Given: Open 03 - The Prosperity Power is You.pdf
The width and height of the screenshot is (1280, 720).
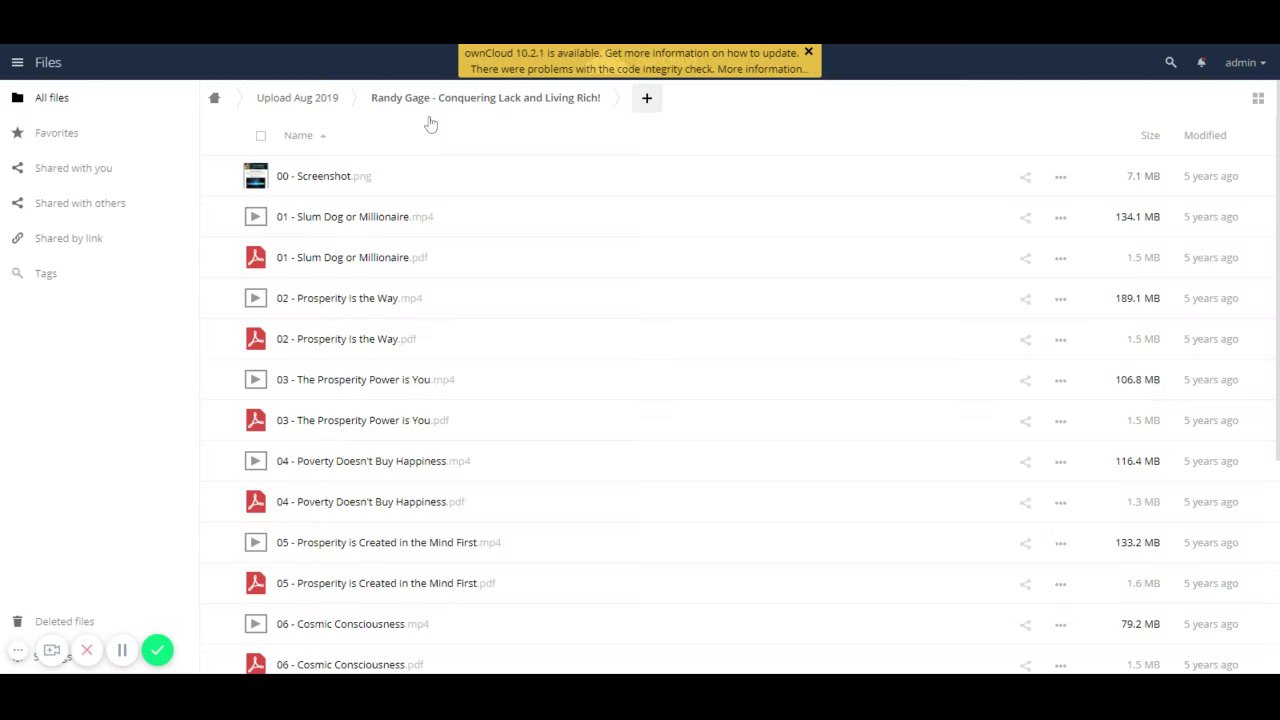Looking at the screenshot, I should pyautogui.click(x=362, y=420).
